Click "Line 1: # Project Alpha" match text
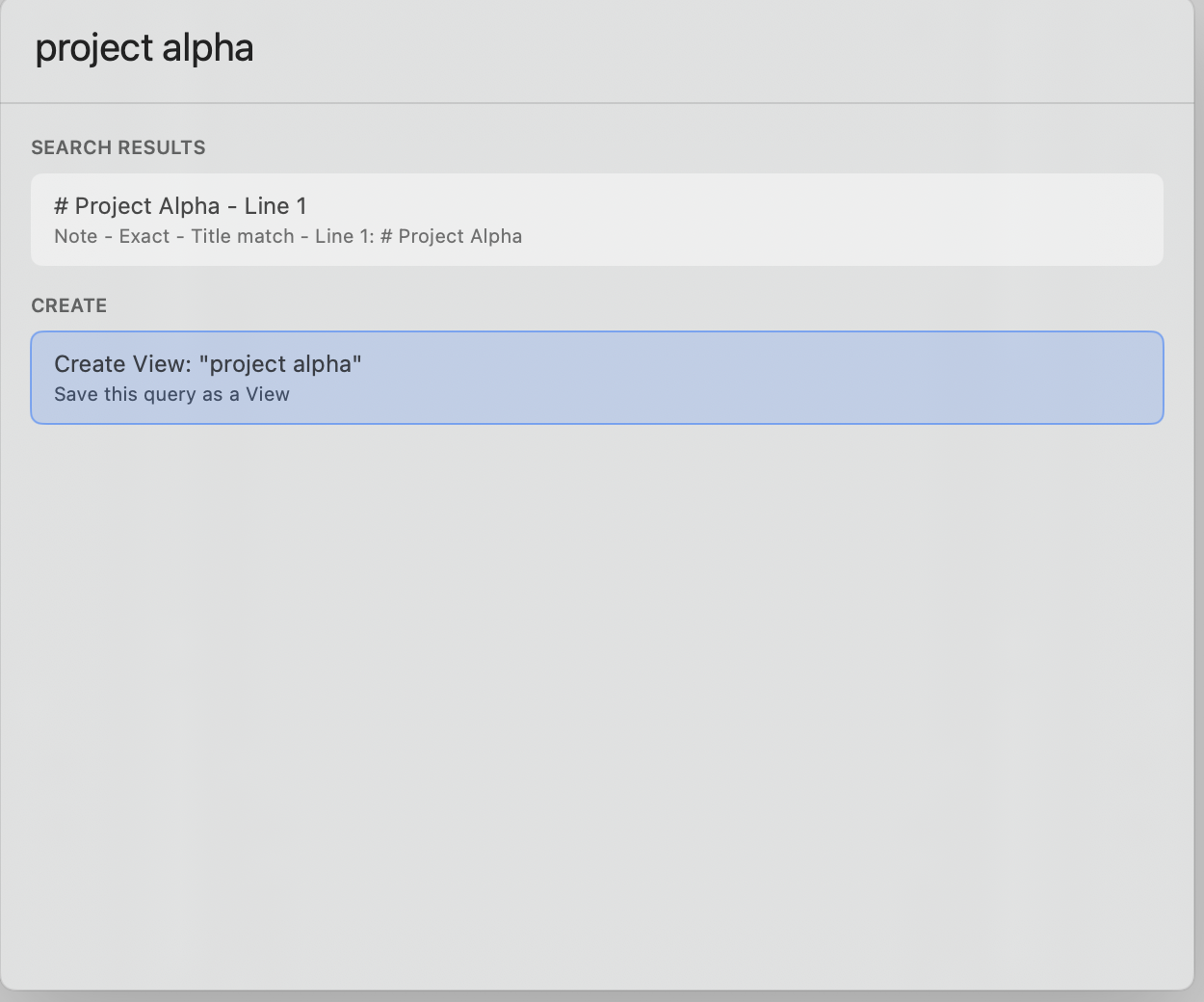 pyautogui.click(x=419, y=237)
